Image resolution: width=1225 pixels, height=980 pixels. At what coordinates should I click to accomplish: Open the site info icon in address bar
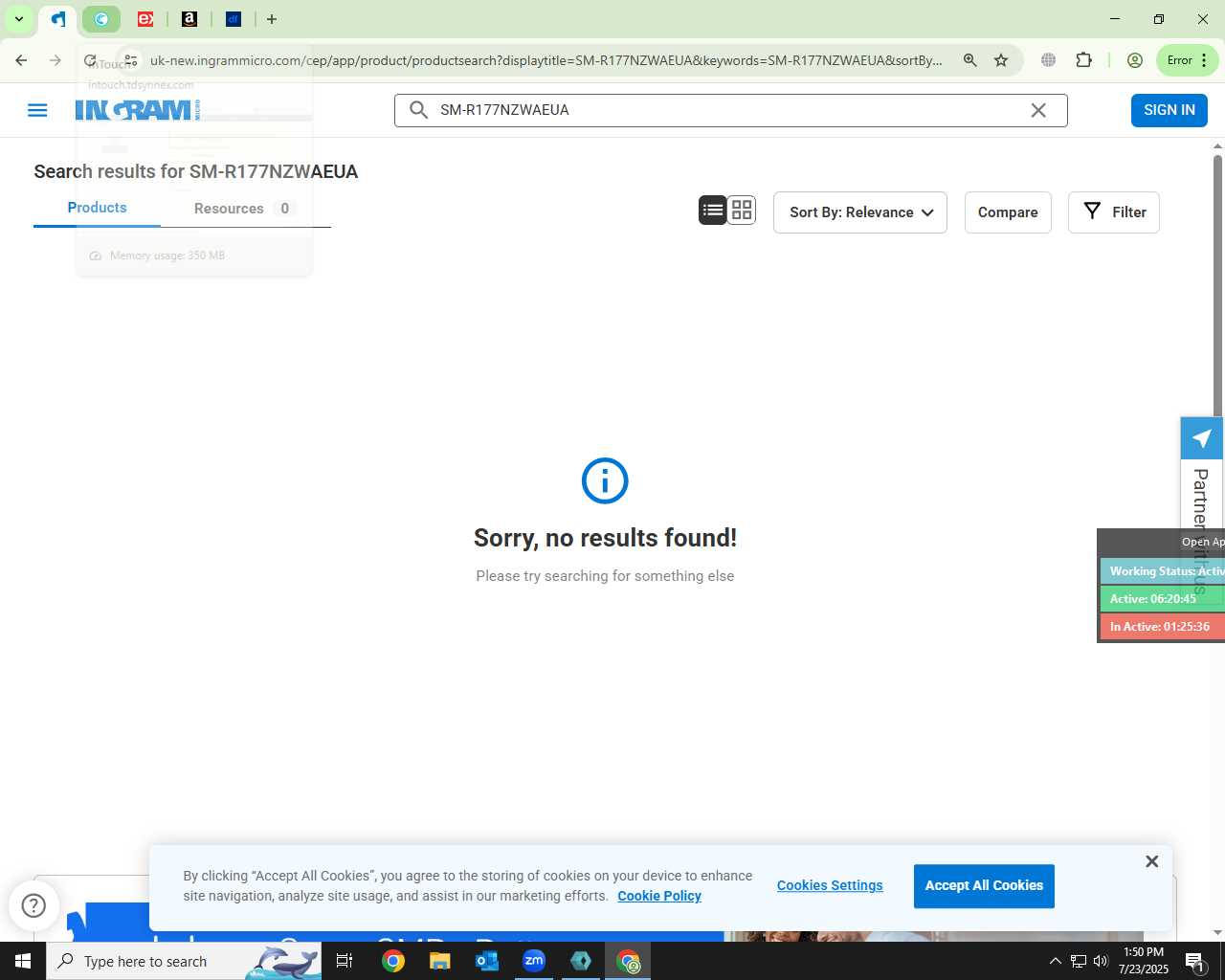(130, 60)
